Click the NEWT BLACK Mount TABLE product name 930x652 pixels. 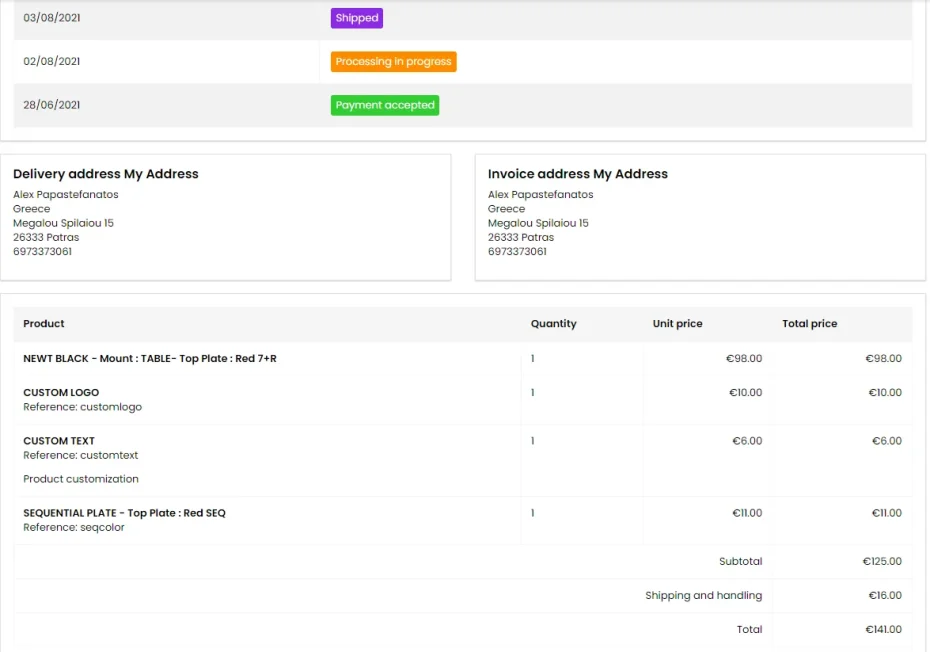[x=150, y=358]
